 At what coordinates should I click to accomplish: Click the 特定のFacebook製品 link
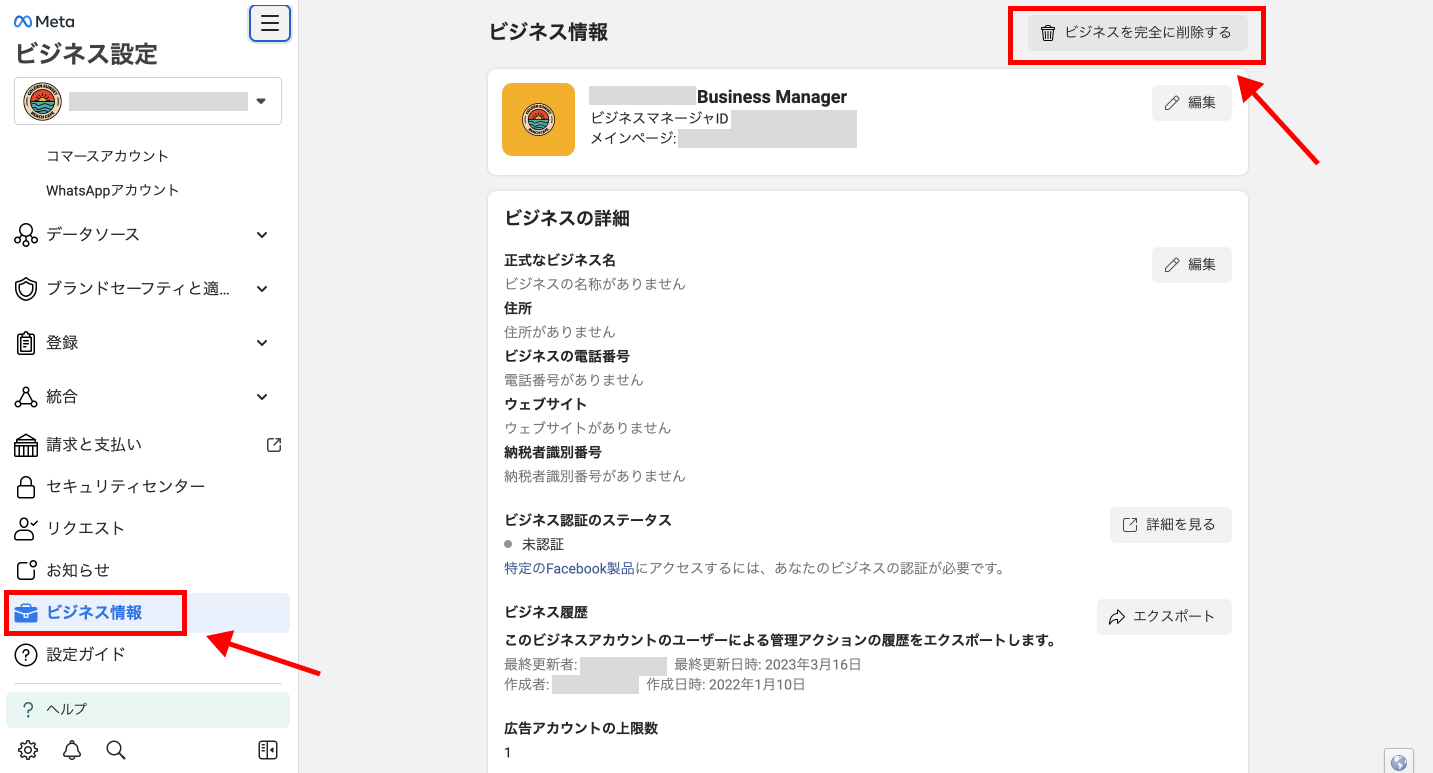[570, 568]
